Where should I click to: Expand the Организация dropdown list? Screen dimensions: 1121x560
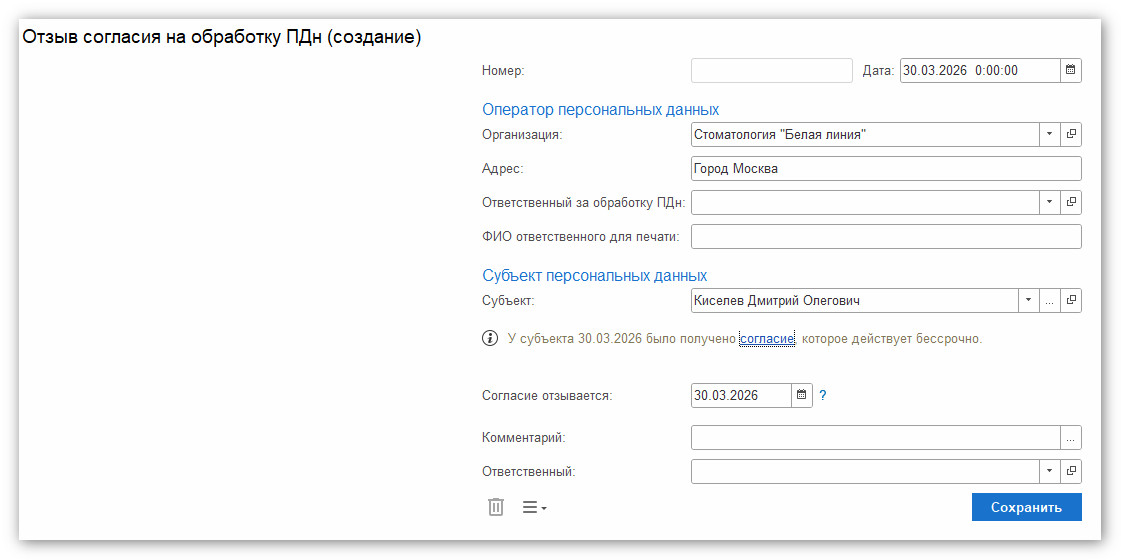click(1049, 135)
